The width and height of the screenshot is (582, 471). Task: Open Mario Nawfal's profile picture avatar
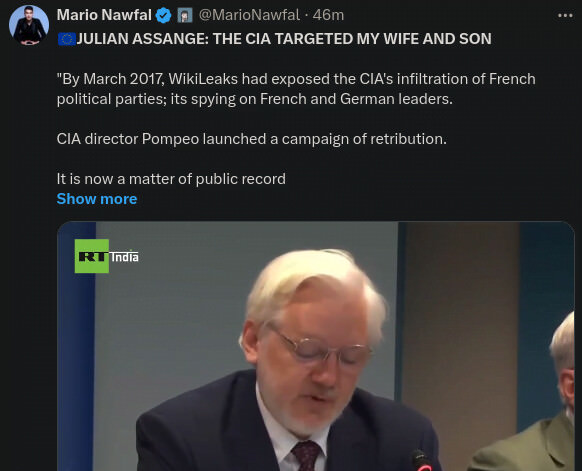point(29,25)
